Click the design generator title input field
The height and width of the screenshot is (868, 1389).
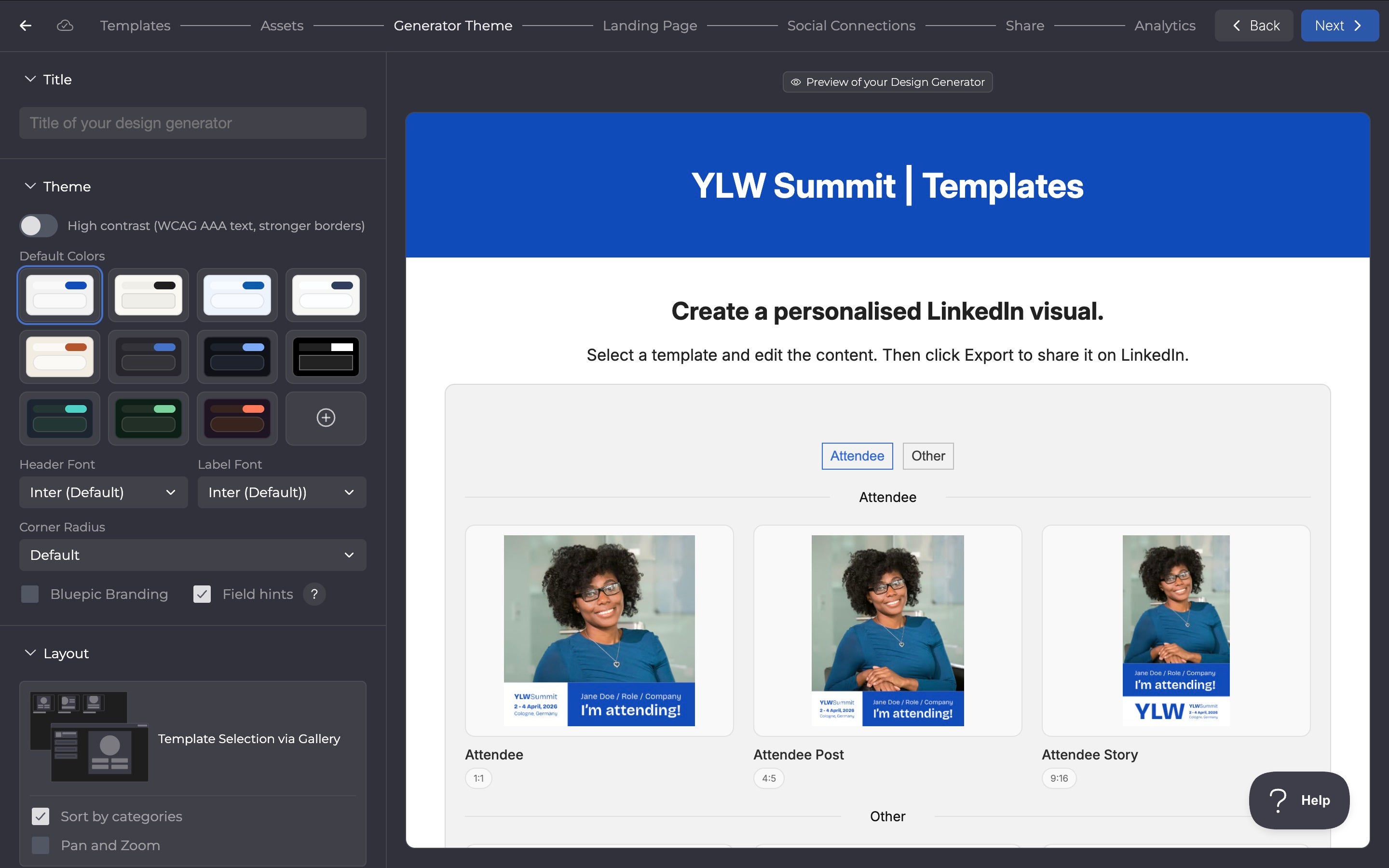pyautogui.click(x=193, y=123)
